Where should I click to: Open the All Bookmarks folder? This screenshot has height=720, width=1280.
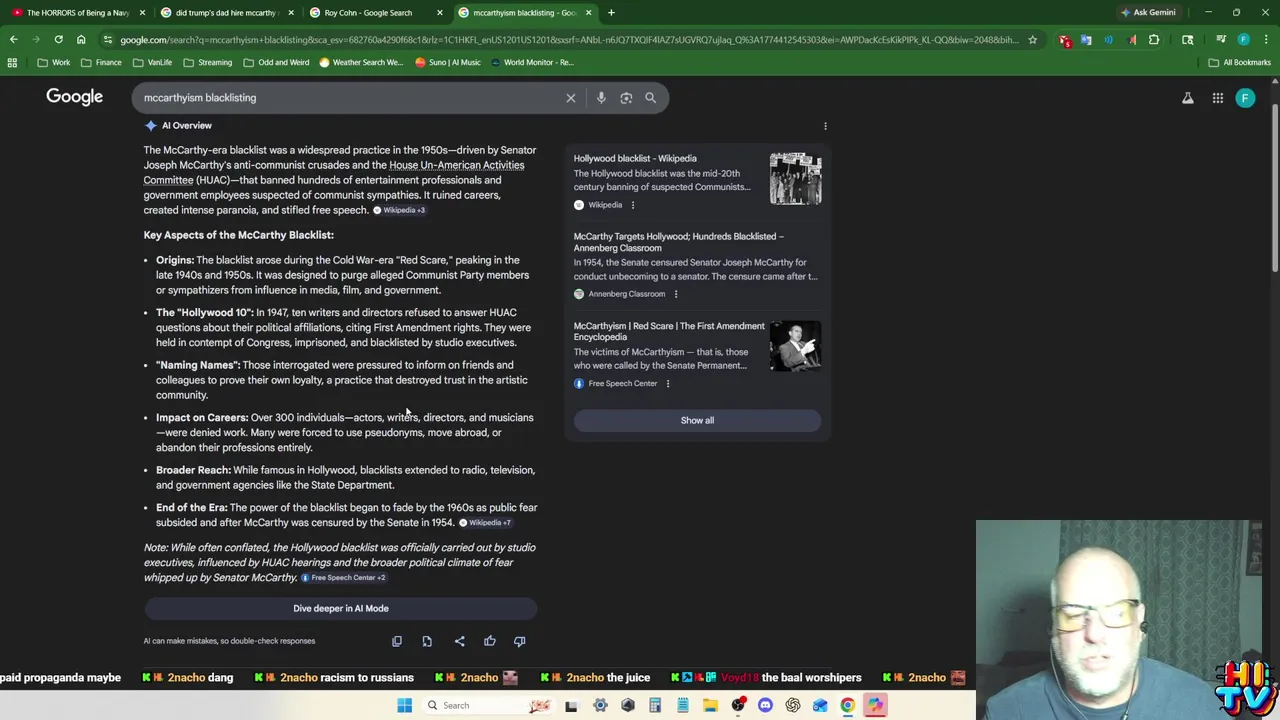coord(1239,62)
